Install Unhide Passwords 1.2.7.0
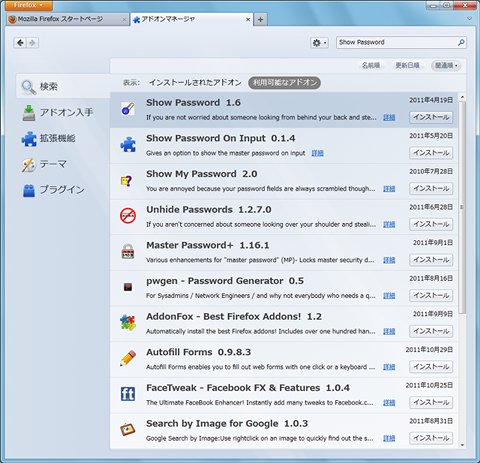The image size is (480, 463). pos(431,224)
